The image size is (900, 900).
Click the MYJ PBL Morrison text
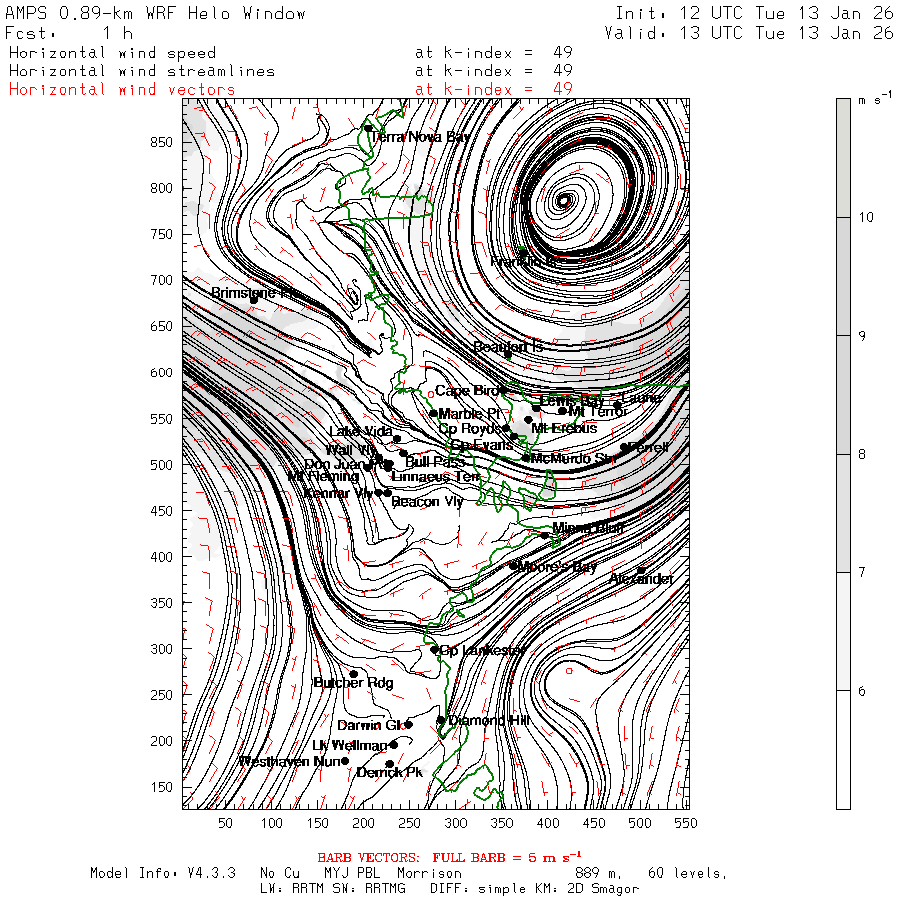[x=393, y=873]
